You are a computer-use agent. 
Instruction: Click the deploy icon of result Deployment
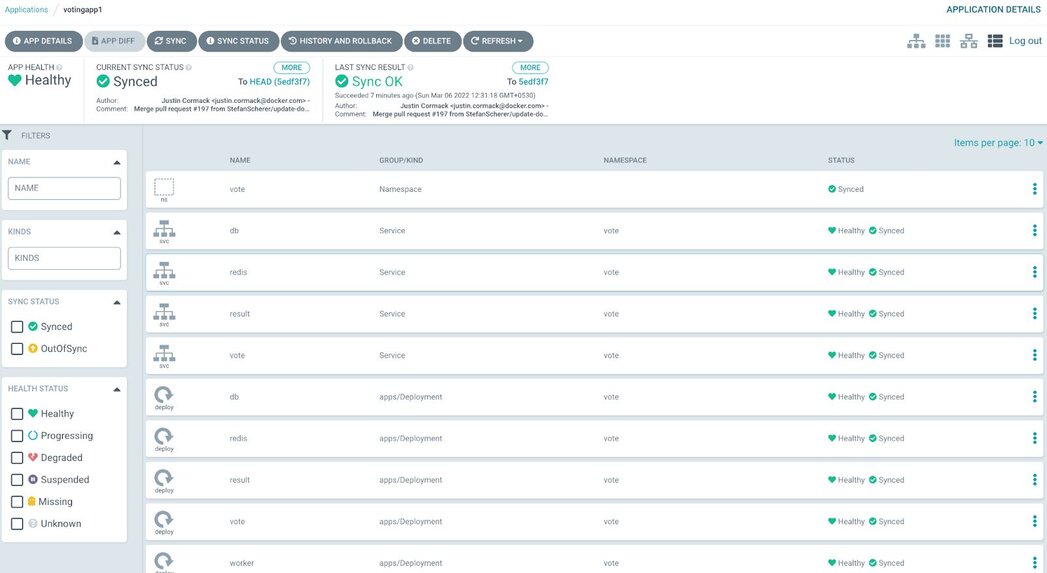tap(164, 478)
